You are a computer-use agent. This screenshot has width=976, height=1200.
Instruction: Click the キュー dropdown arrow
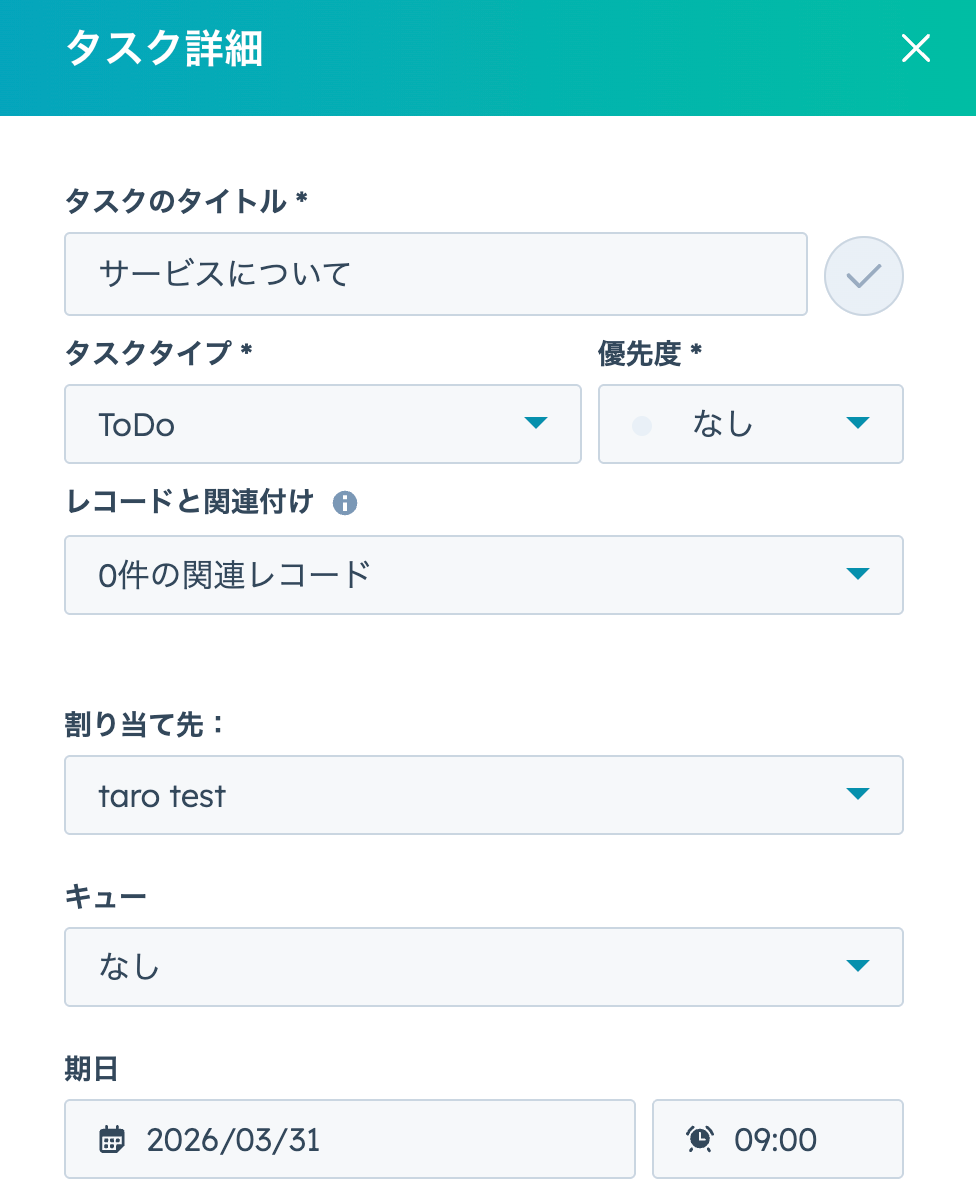[858, 966]
